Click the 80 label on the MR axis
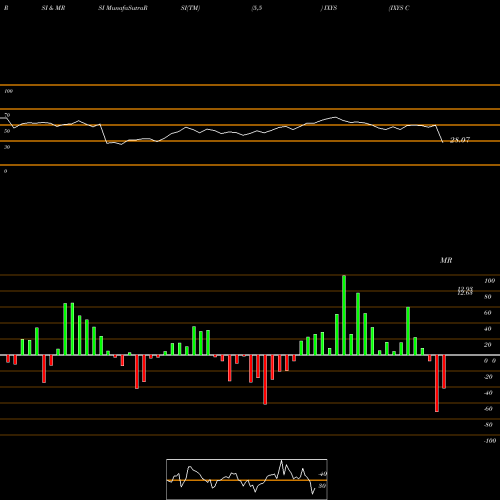The width and height of the screenshot is (500, 500). 488,297
